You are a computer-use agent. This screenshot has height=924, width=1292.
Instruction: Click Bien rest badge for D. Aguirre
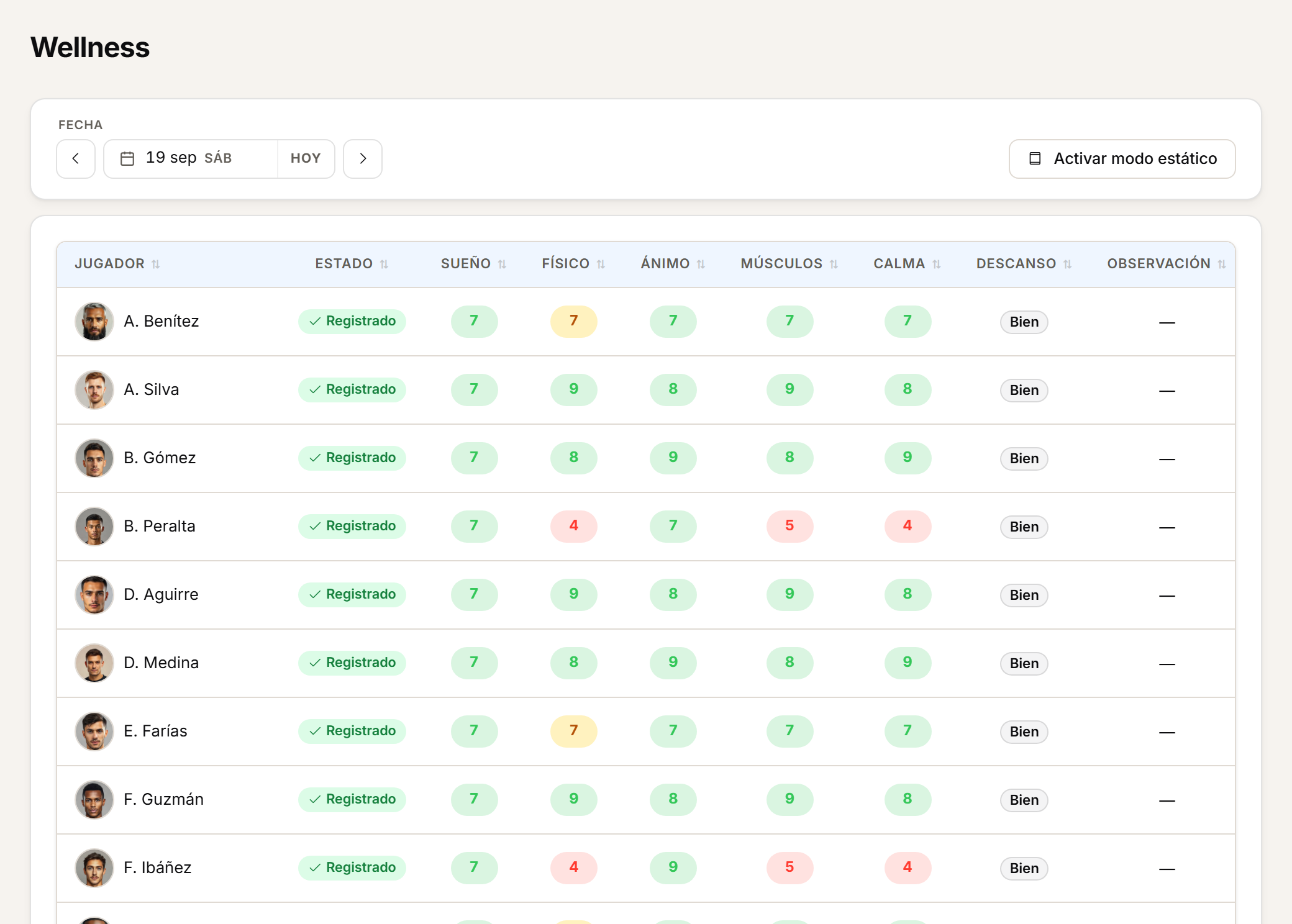pos(1024,595)
